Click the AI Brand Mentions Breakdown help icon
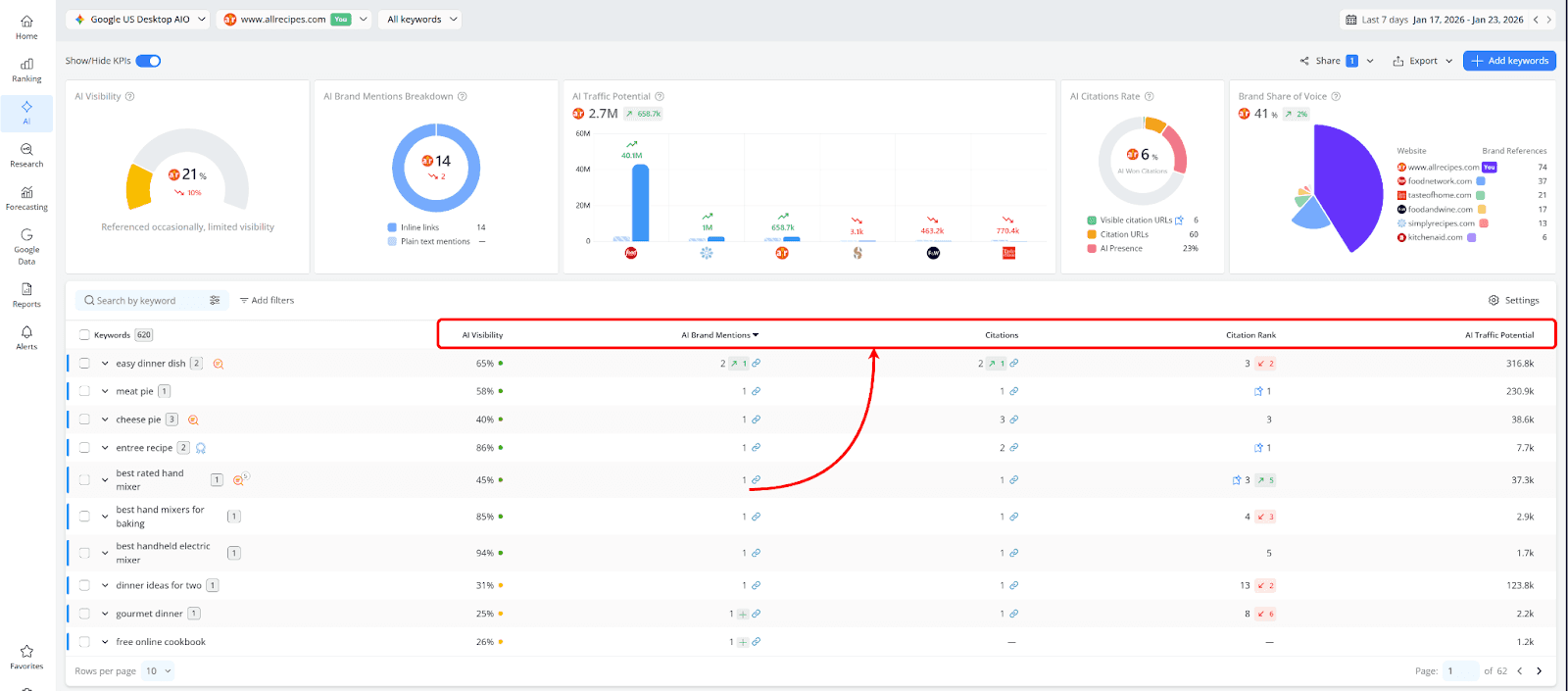The height and width of the screenshot is (691, 1568). (x=463, y=96)
